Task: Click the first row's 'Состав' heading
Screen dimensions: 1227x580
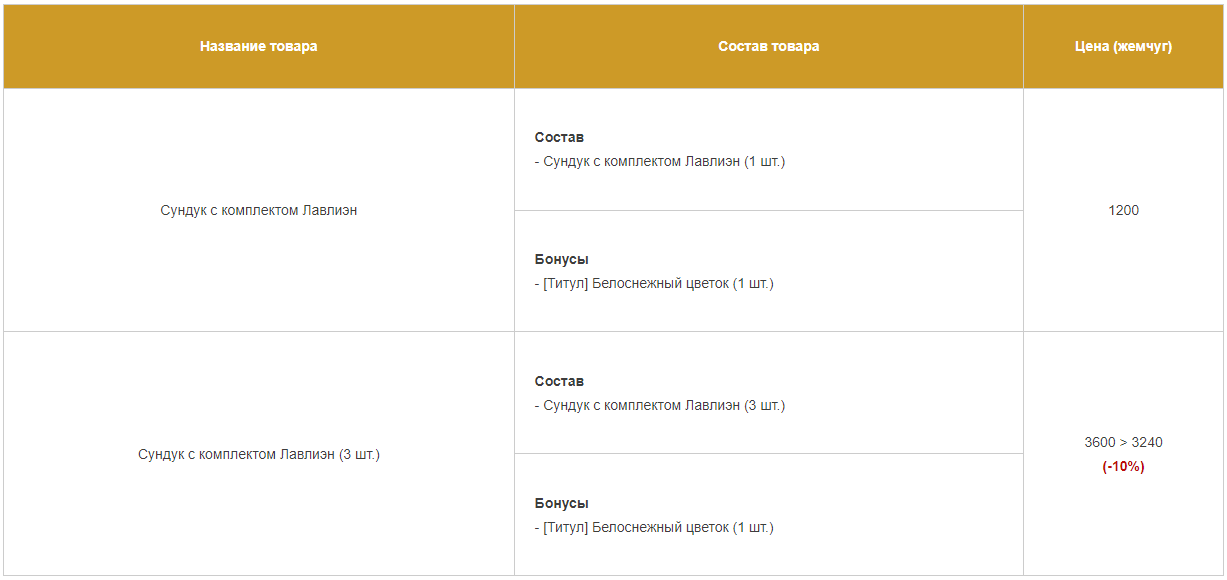Action: 559,137
